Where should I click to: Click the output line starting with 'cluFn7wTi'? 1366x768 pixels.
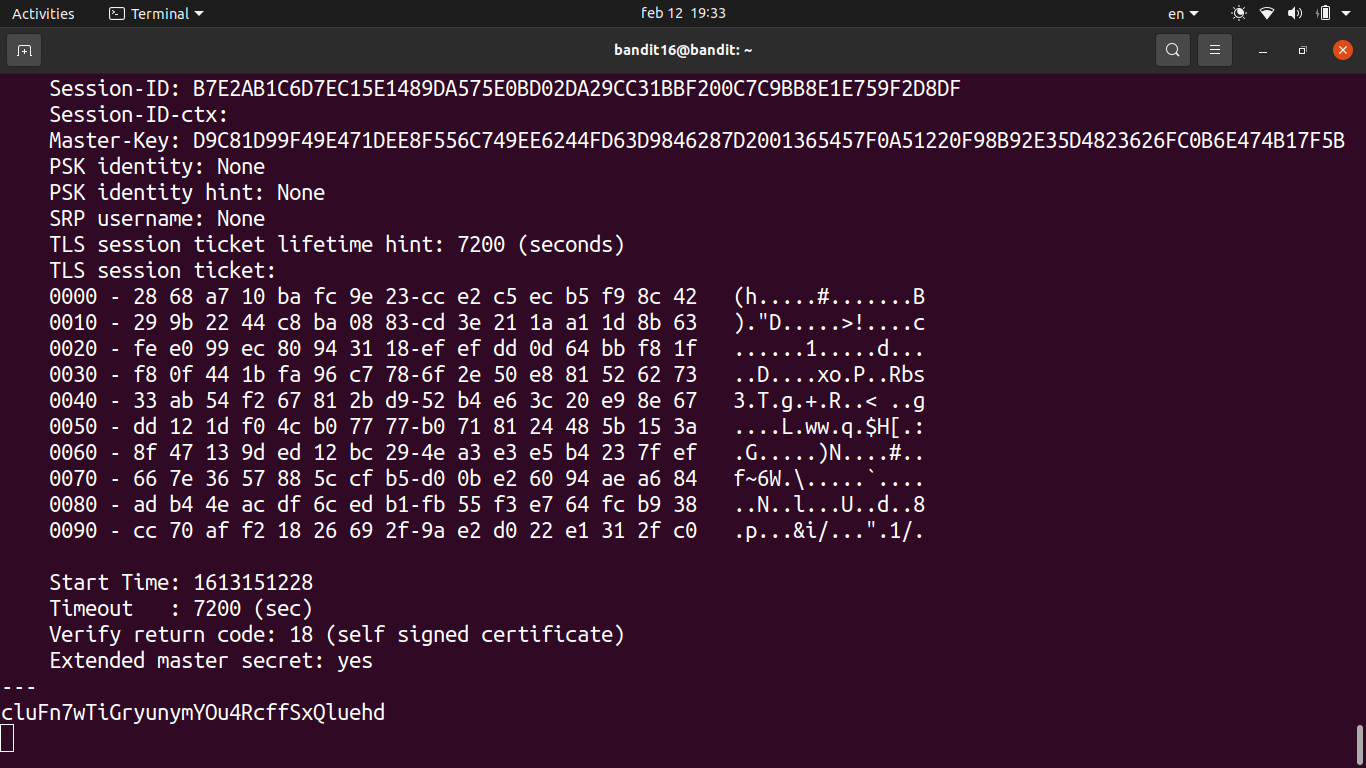tap(193, 713)
